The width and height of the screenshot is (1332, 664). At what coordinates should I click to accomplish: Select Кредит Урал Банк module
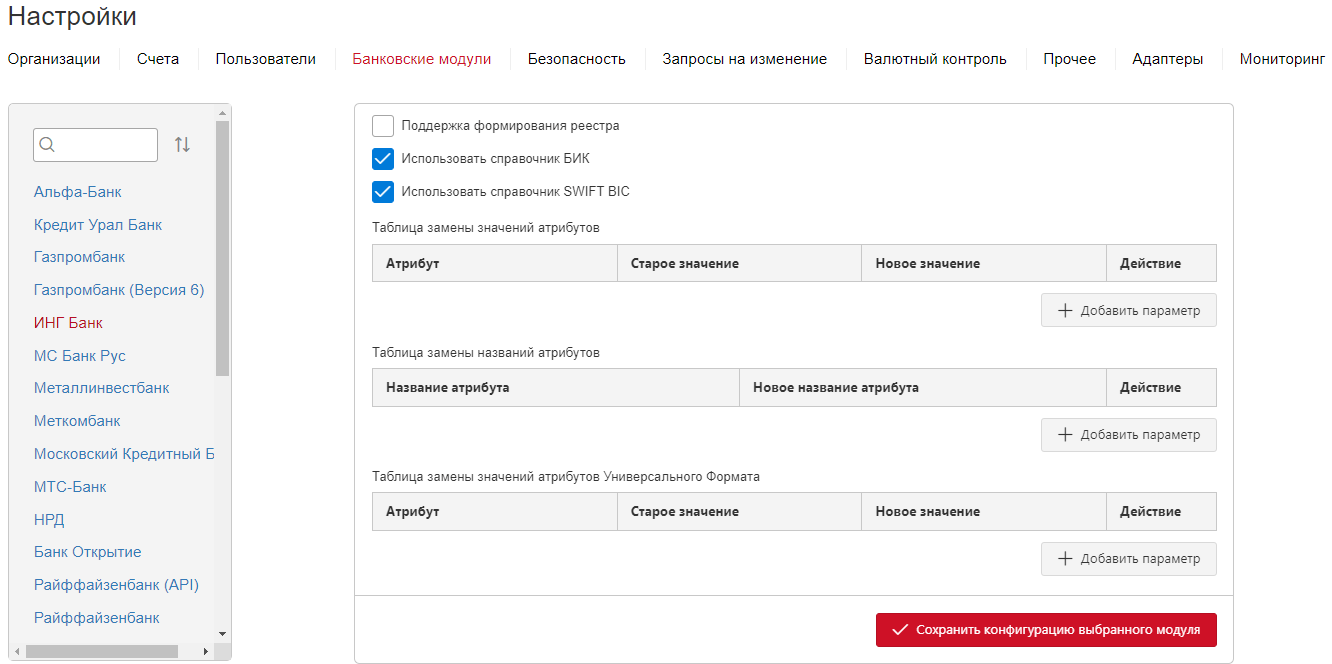tap(98, 225)
